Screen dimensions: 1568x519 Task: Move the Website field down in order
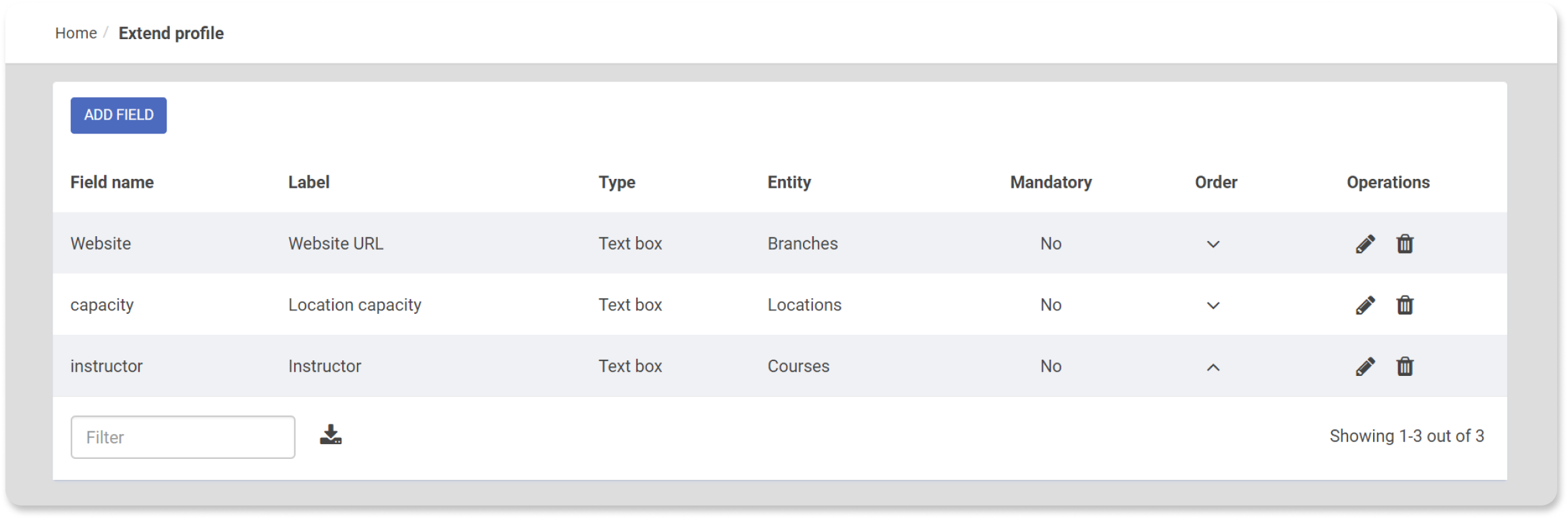[1213, 244]
